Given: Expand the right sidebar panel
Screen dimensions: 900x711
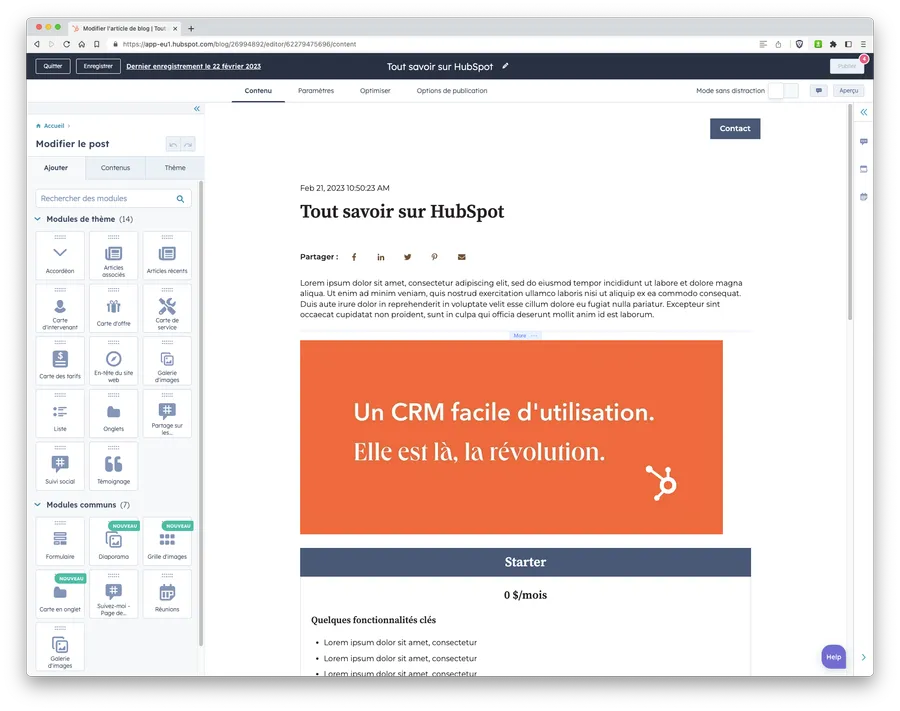Looking at the screenshot, I should tap(864, 112).
